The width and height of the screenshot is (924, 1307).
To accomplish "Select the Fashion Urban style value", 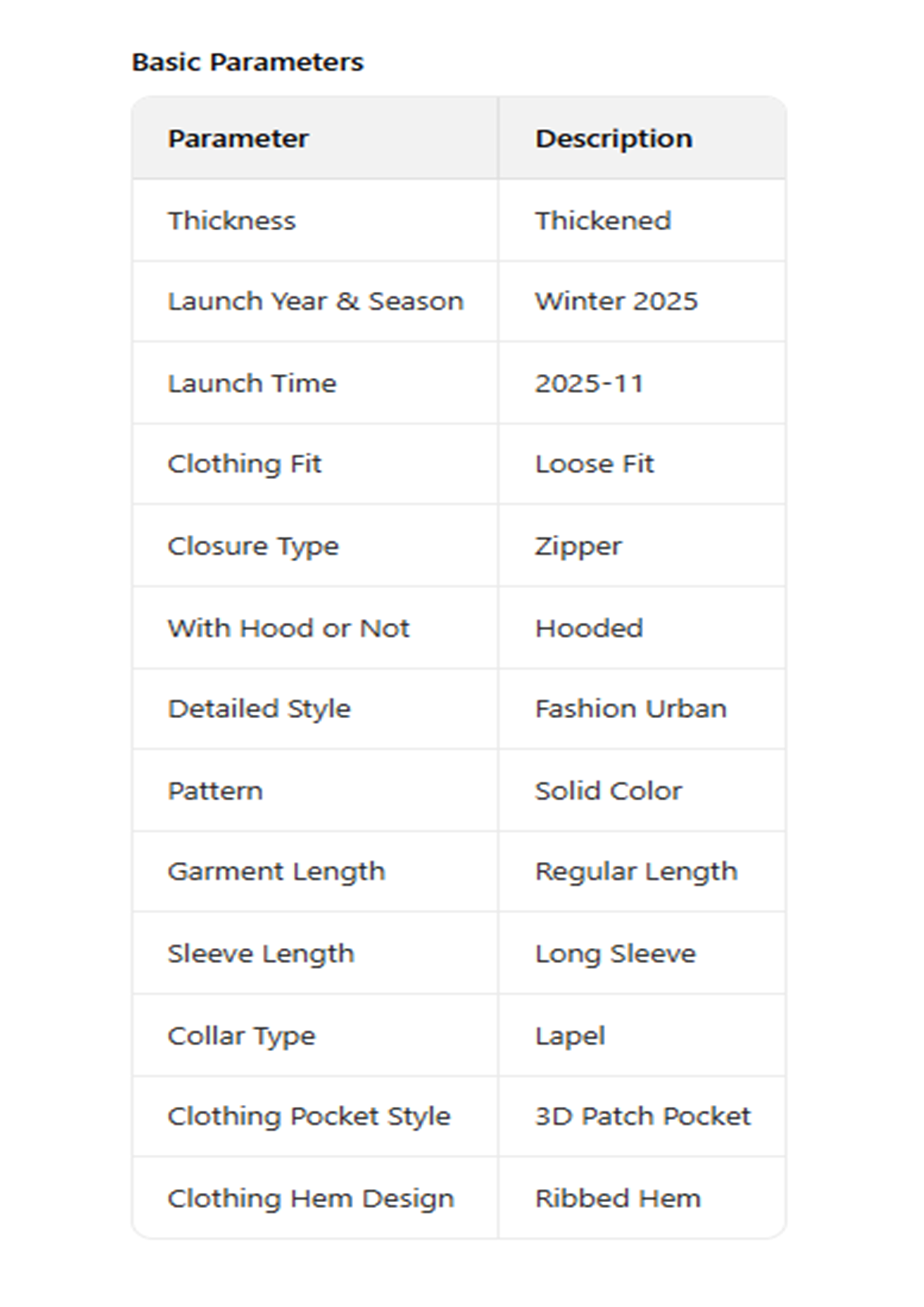I will 631,709.
